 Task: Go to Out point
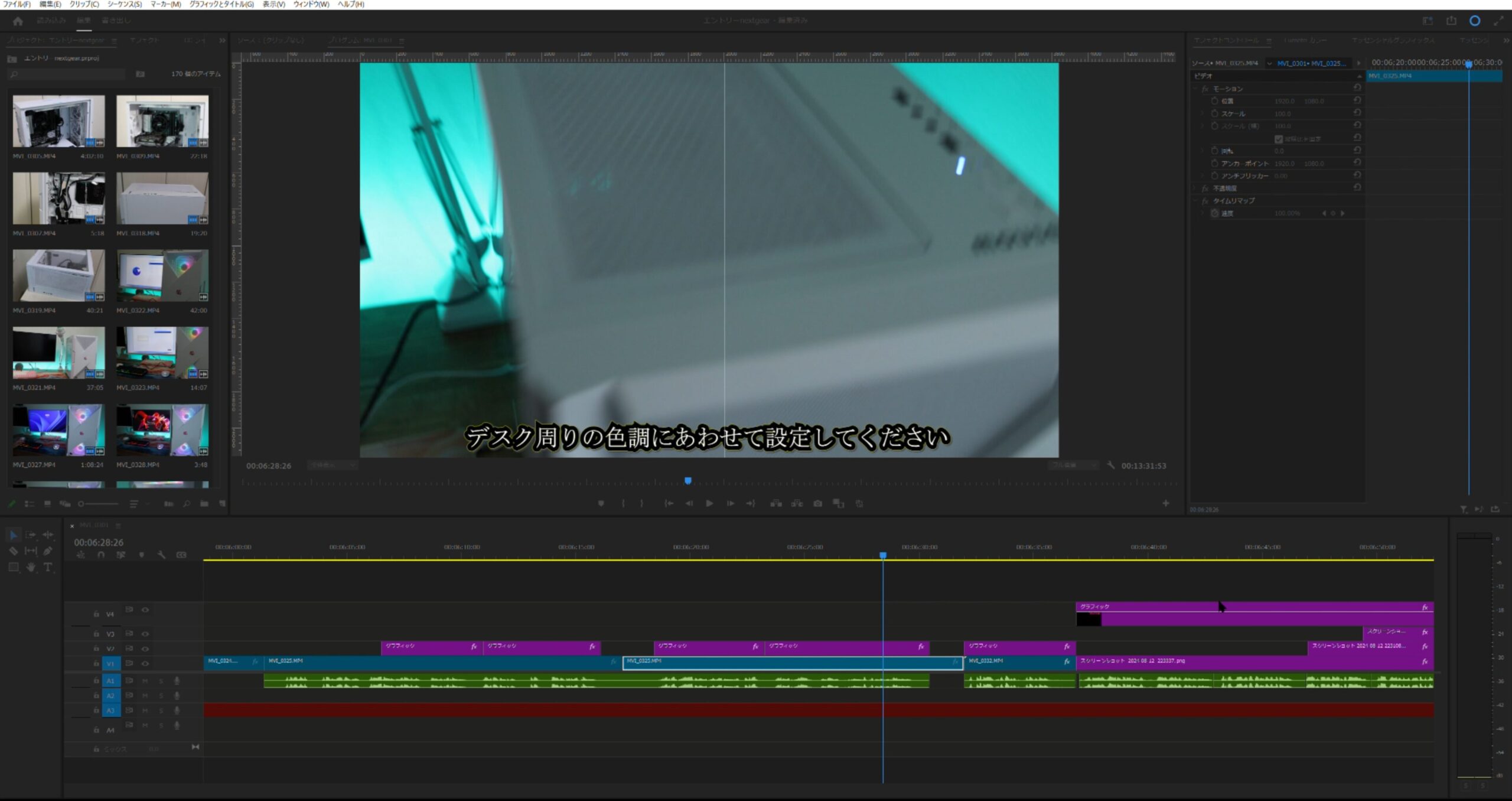tap(751, 503)
